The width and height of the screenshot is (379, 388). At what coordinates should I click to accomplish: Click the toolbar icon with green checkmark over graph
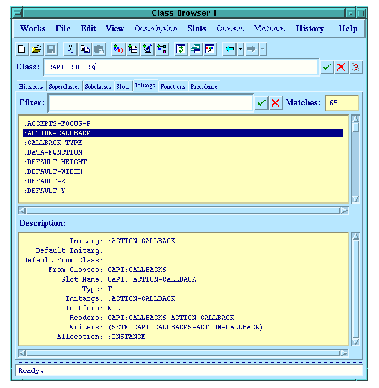click(147, 49)
